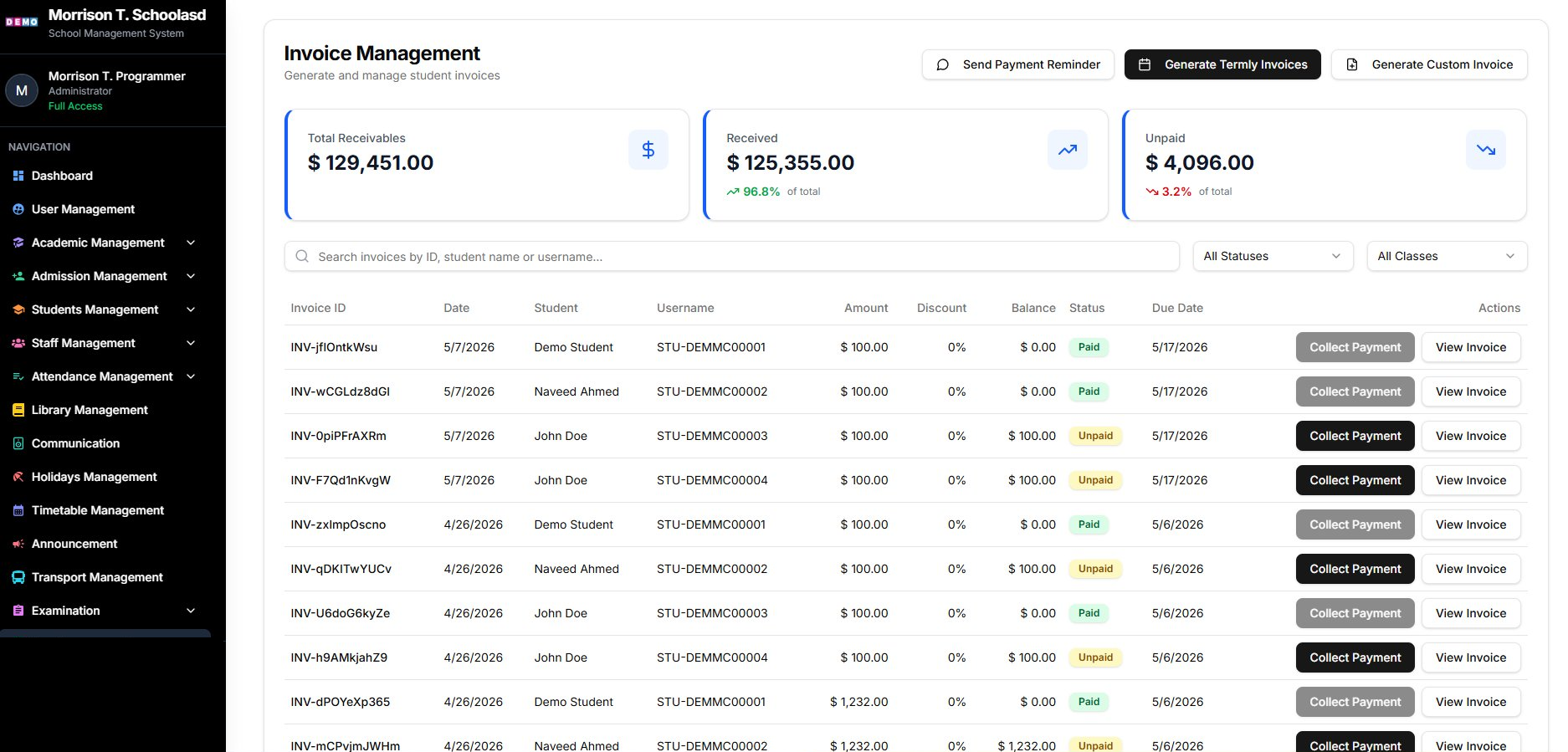The height and width of the screenshot is (752, 1568).
Task: Focus the search invoices input field
Action: (x=732, y=257)
